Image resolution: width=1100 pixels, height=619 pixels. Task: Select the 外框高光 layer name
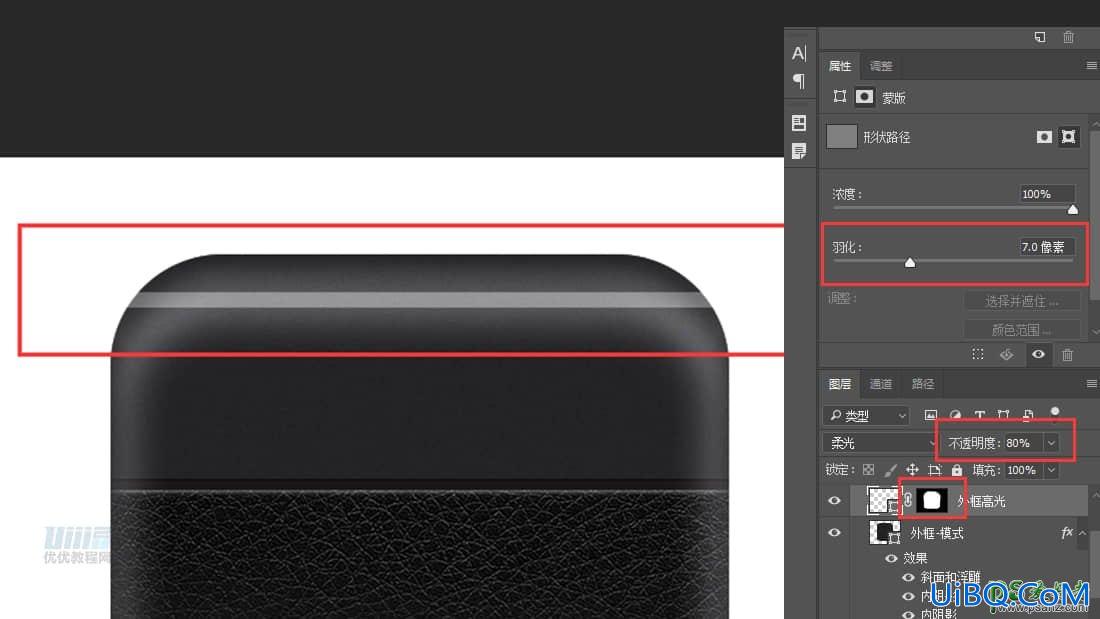pos(981,501)
